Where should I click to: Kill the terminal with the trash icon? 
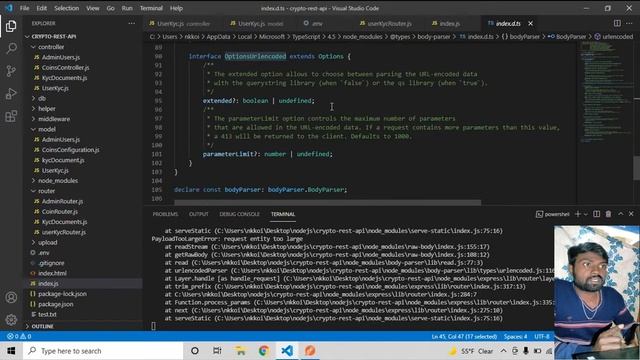608,214
